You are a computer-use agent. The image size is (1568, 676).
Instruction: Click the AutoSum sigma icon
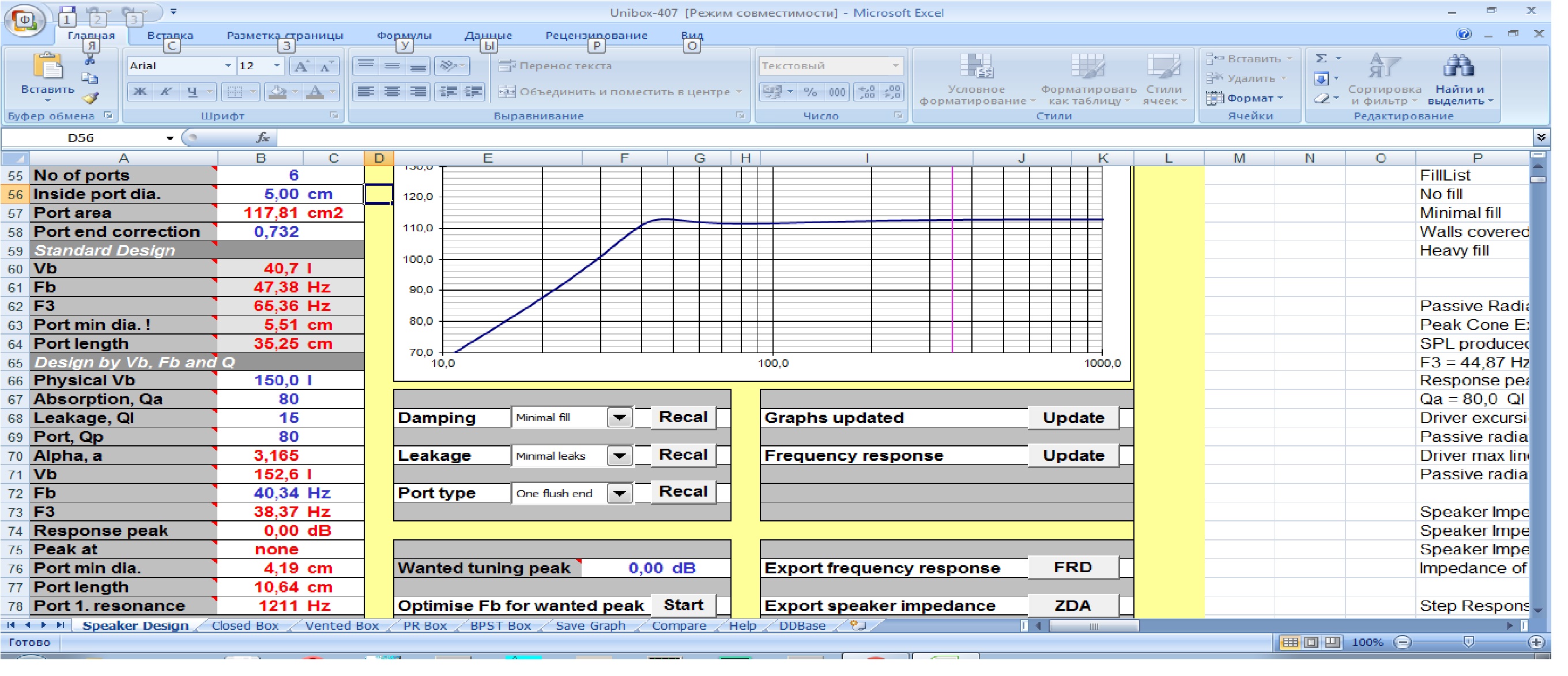[x=1321, y=58]
